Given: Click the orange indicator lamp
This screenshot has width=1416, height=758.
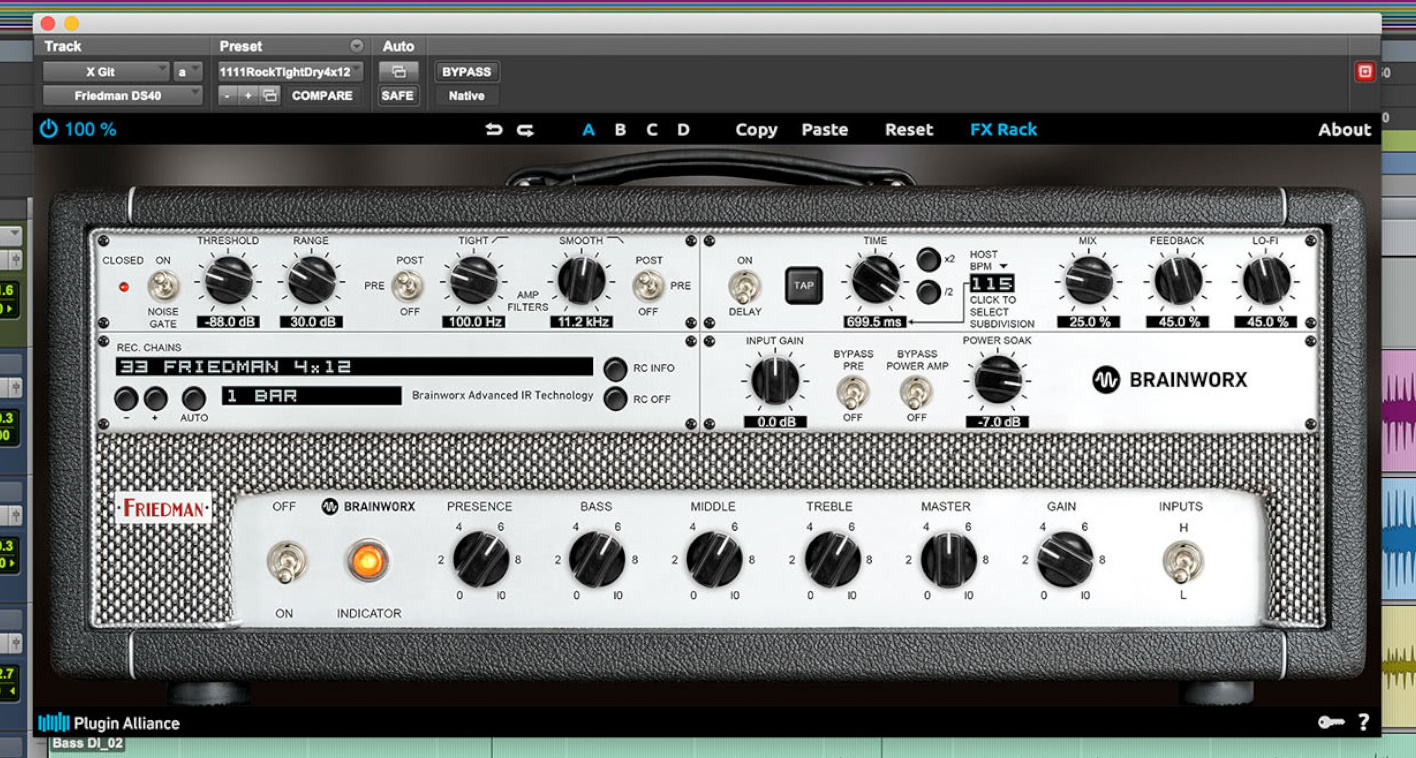Looking at the screenshot, I should click(368, 561).
